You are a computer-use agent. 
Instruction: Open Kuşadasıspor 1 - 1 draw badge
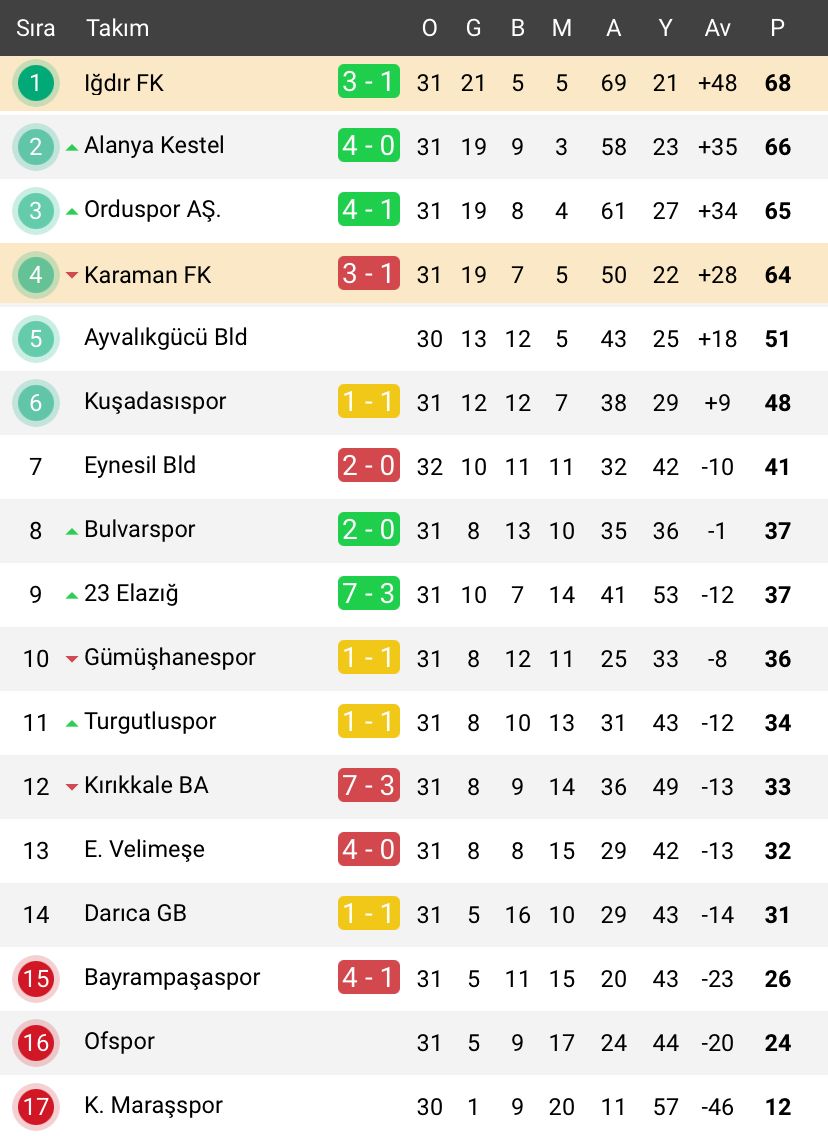tap(369, 402)
